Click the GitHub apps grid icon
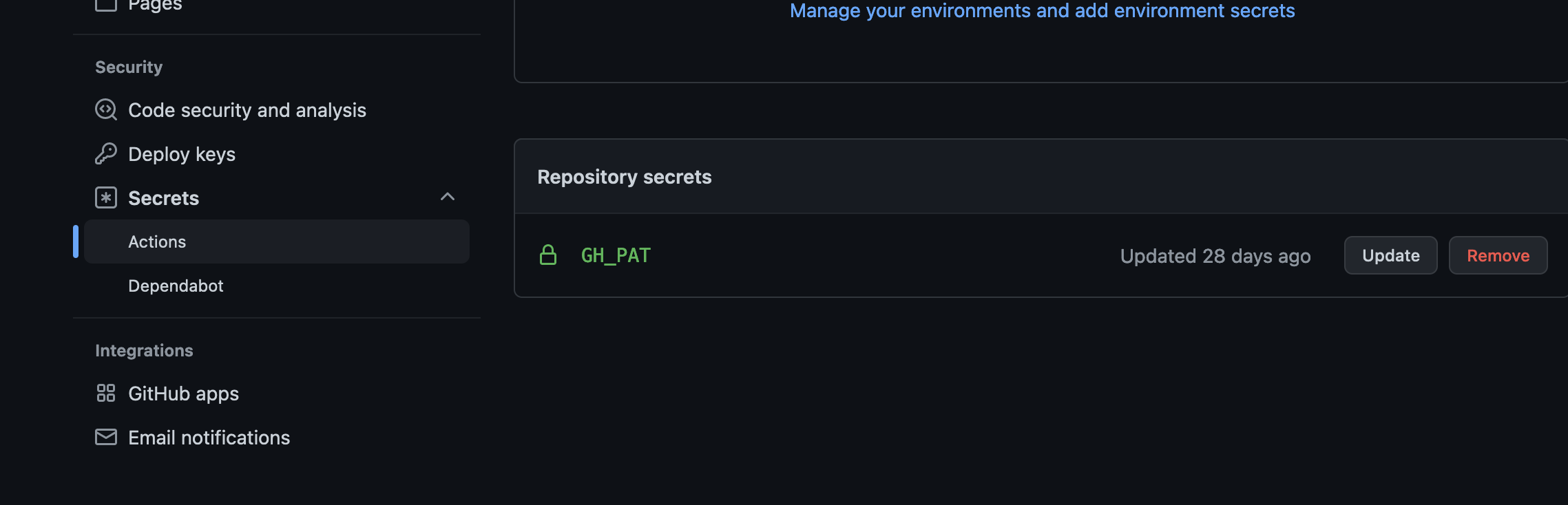The width and height of the screenshot is (1568, 505). [105, 394]
